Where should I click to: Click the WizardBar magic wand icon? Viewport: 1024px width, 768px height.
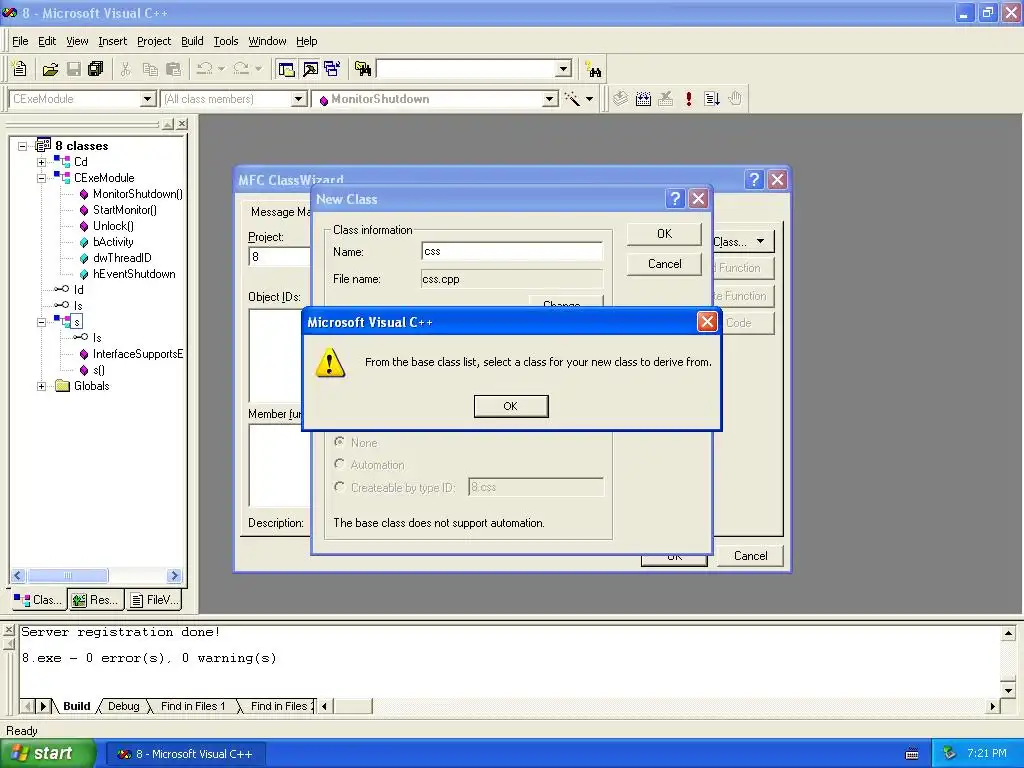(x=572, y=99)
